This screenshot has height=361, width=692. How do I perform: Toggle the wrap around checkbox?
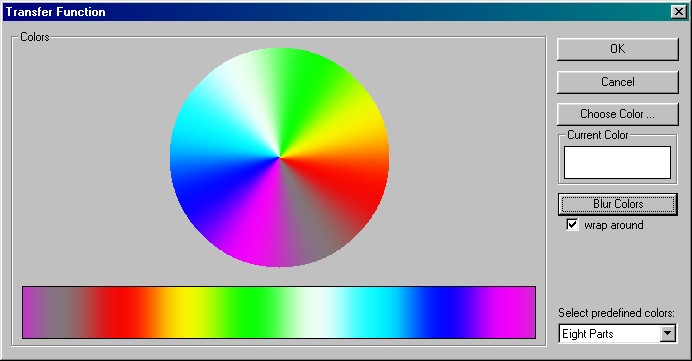pyautogui.click(x=572, y=225)
